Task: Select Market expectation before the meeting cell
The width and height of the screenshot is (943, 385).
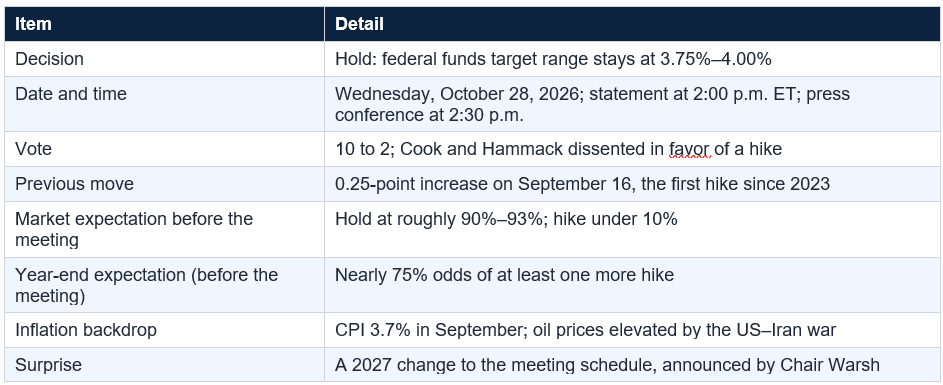Action: 164,229
